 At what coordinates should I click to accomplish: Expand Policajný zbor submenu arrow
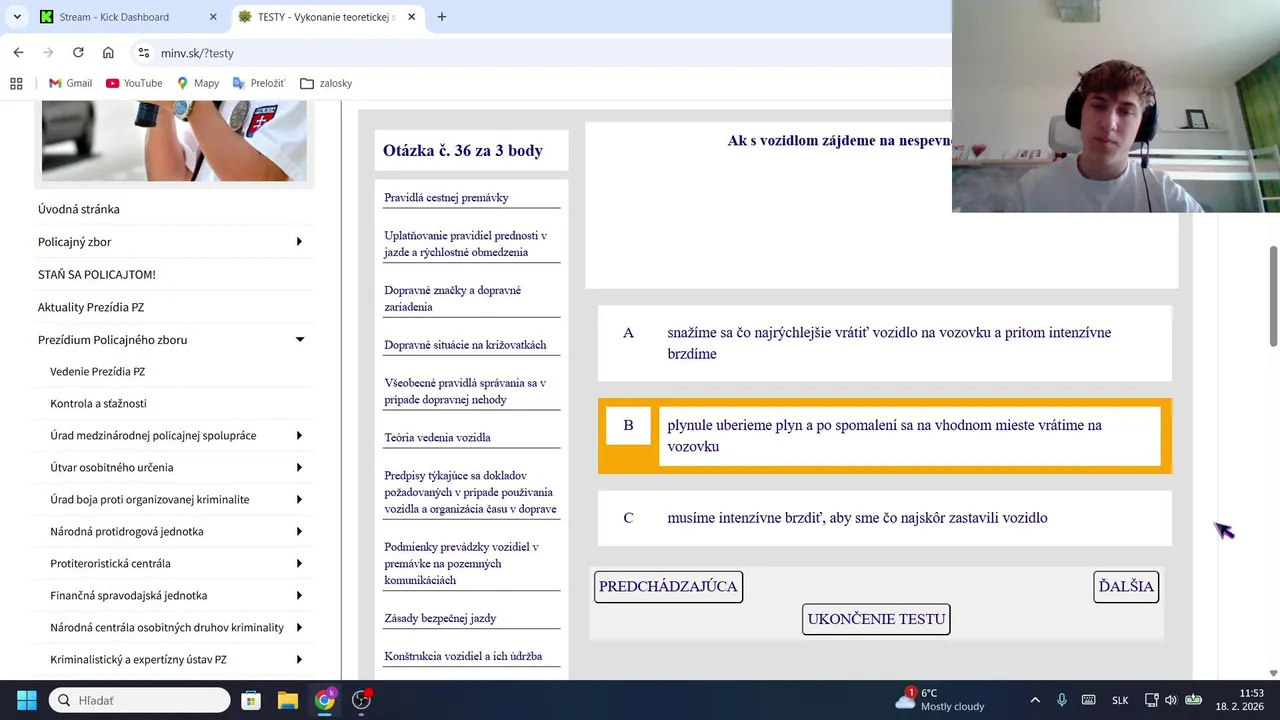299,242
